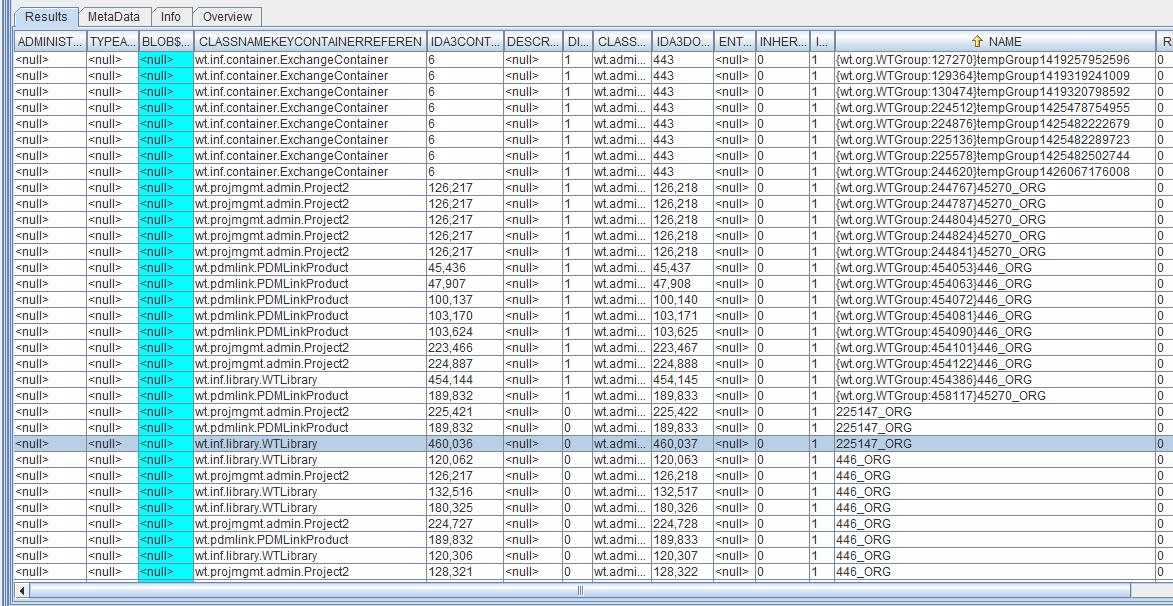Switch to the MetaData tab
This screenshot has width=1173, height=606.
(114, 16)
